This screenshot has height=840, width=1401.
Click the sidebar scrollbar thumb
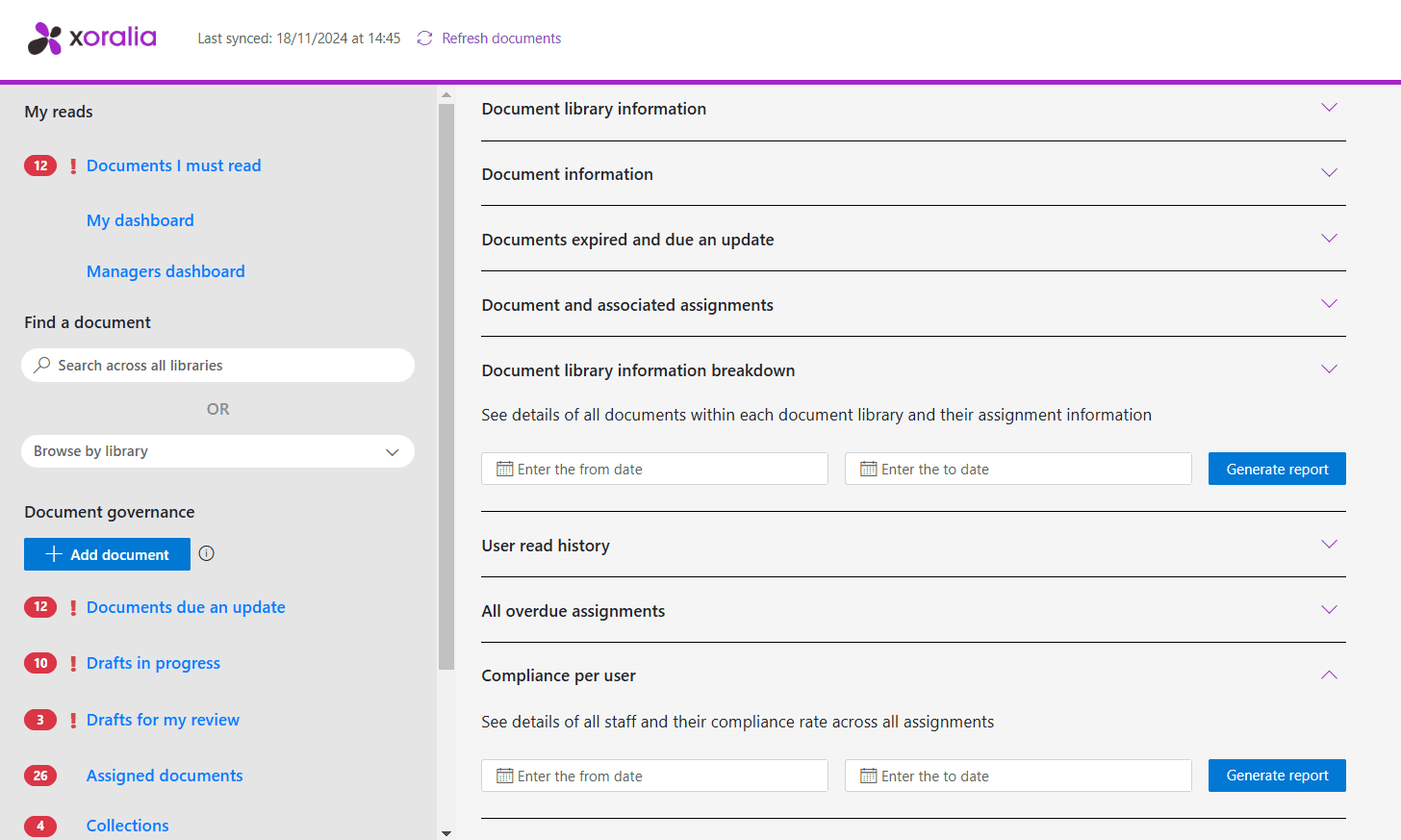pos(446,387)
